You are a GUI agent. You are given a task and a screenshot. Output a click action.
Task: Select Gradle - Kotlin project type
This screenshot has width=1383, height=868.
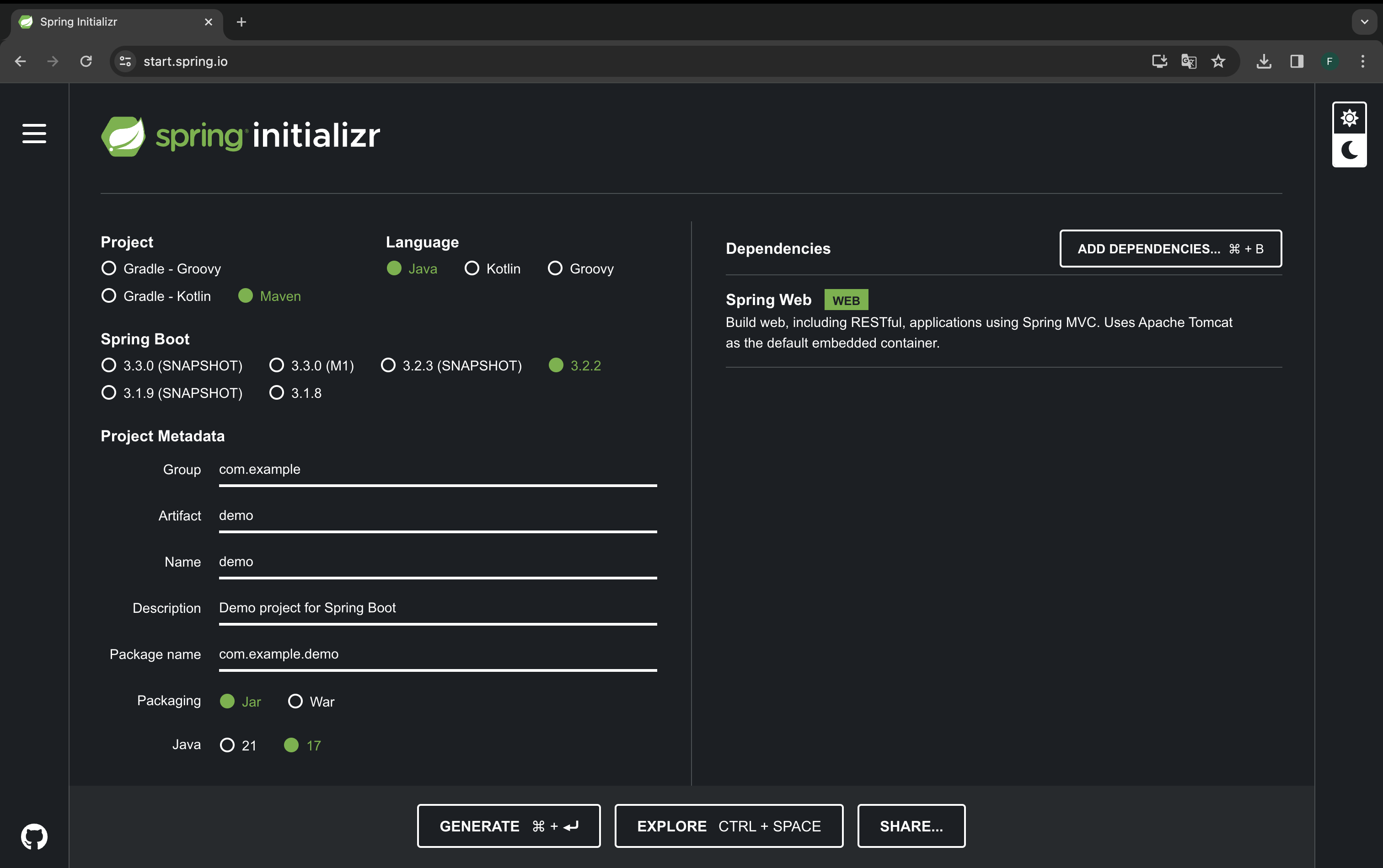click(x=108, y=296)
